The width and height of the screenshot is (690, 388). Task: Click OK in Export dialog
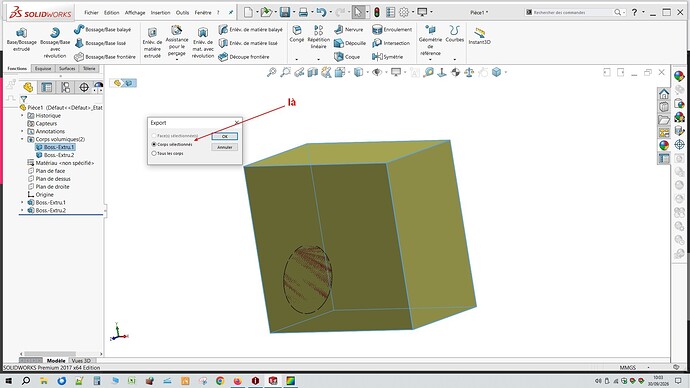[224, 136]
